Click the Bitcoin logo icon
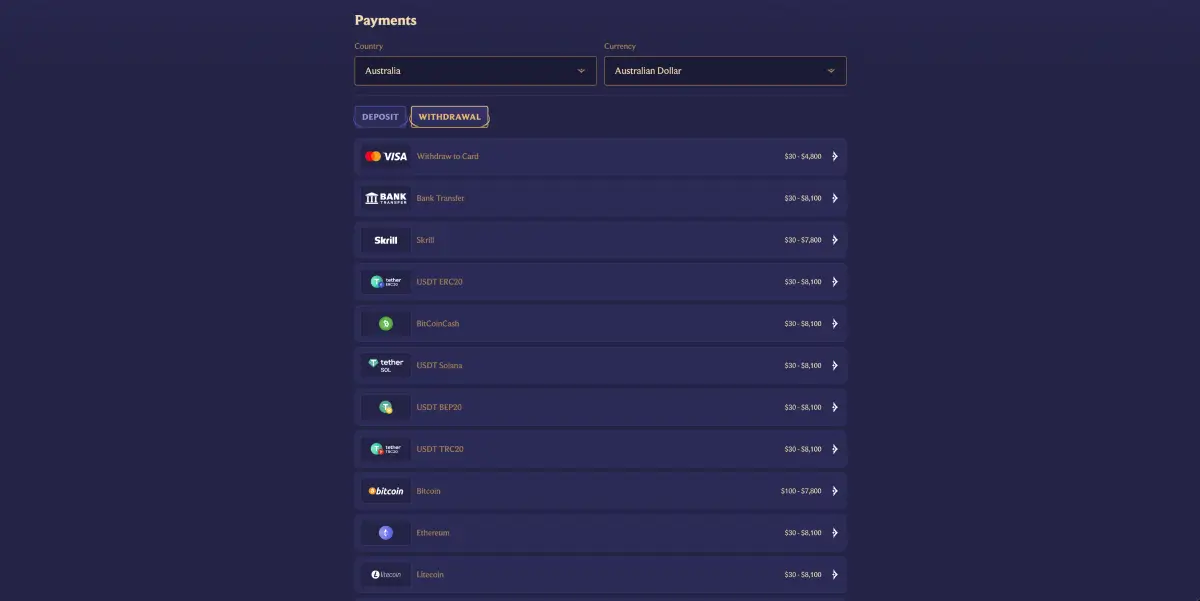1200x601 pixels. 385,490
